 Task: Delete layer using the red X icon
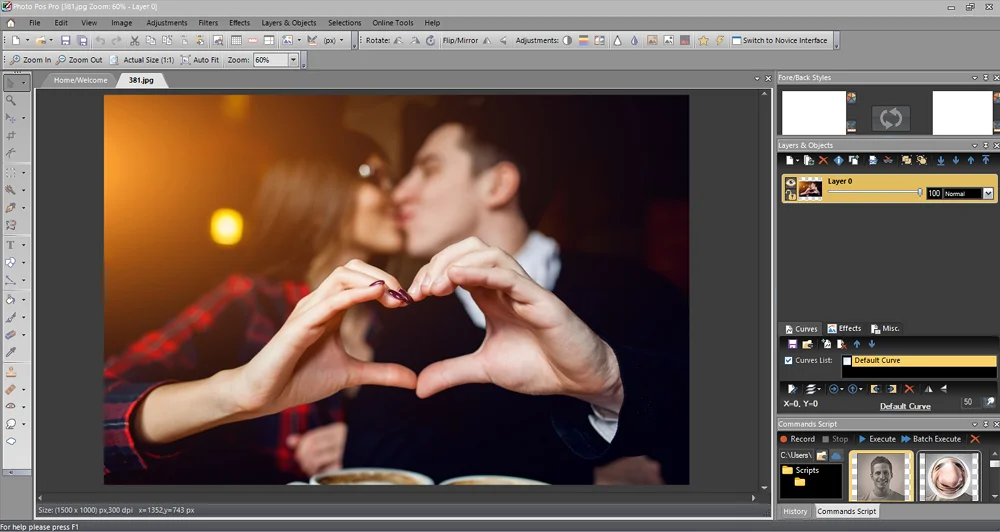tap(823, 160)
